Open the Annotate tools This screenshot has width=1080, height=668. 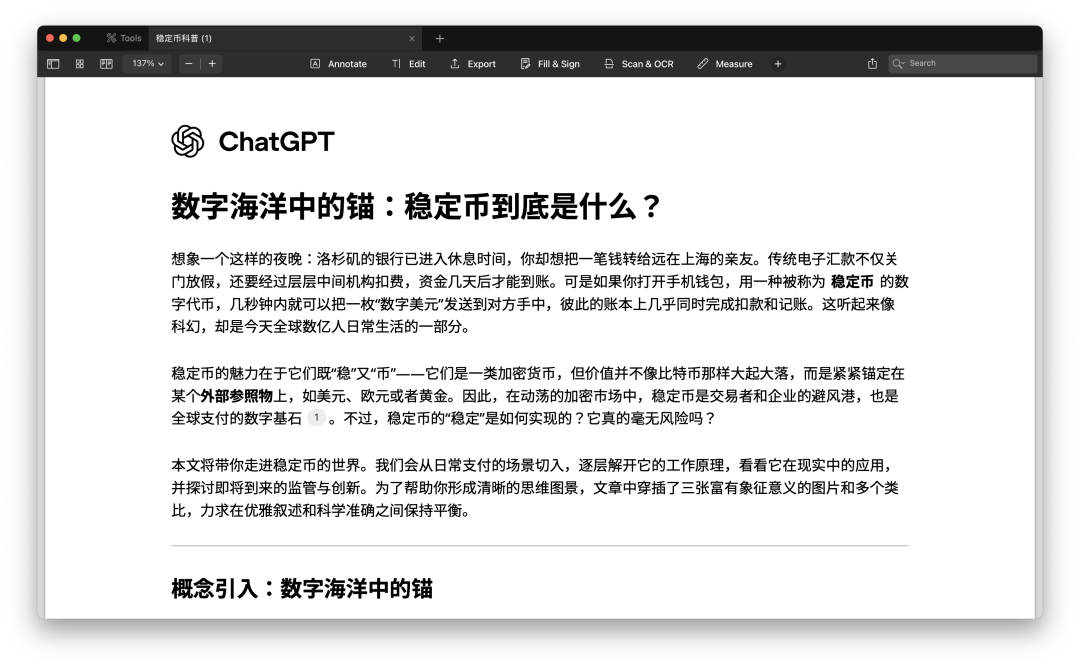[338, 64]
